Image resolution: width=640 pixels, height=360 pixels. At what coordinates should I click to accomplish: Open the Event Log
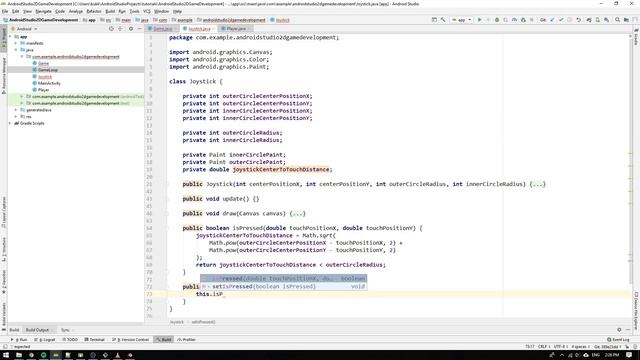click(619, 340)
